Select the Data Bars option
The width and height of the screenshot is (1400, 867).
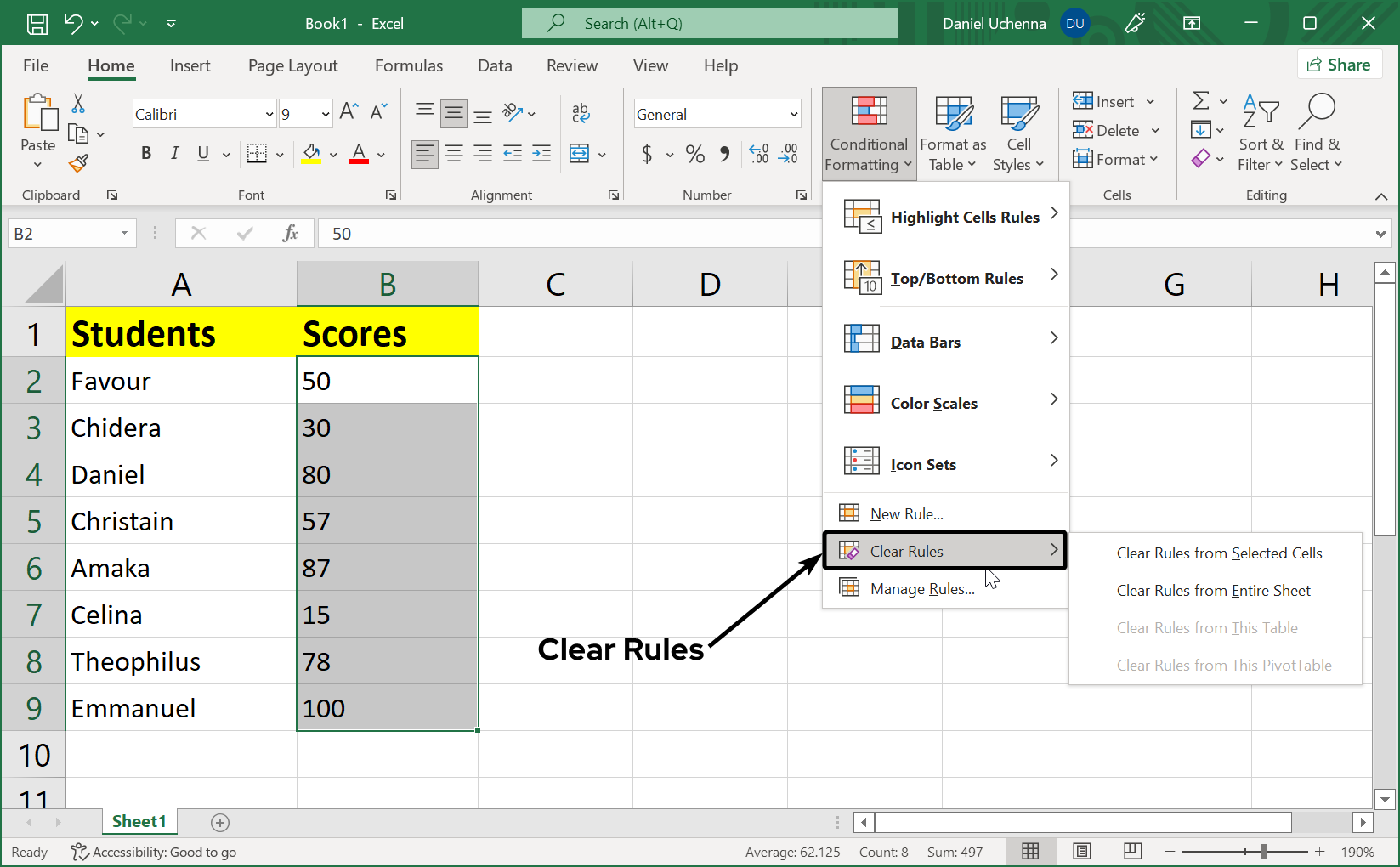[x=925, y=341]
